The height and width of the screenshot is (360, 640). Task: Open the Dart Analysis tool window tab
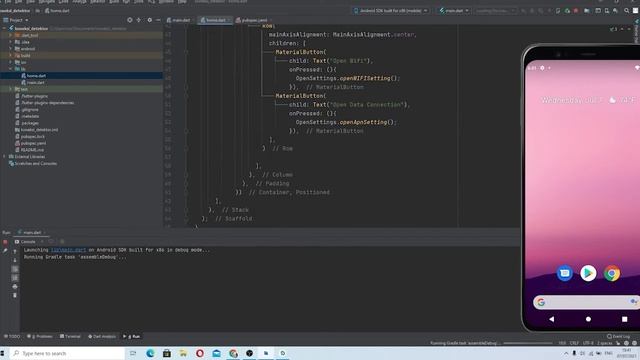[x=102, y=336]
